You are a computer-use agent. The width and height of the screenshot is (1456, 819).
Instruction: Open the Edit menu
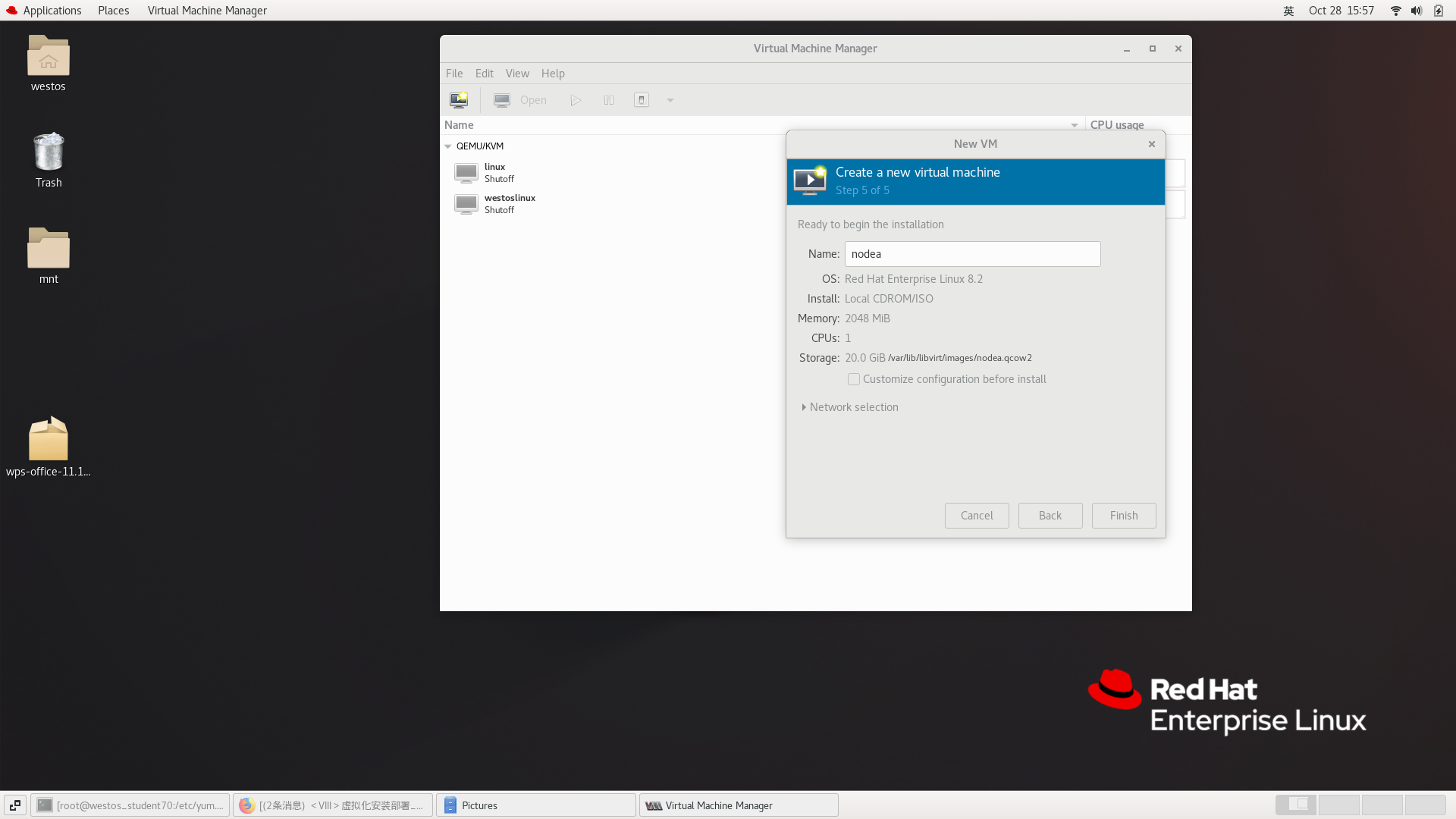tap(484, 74)
